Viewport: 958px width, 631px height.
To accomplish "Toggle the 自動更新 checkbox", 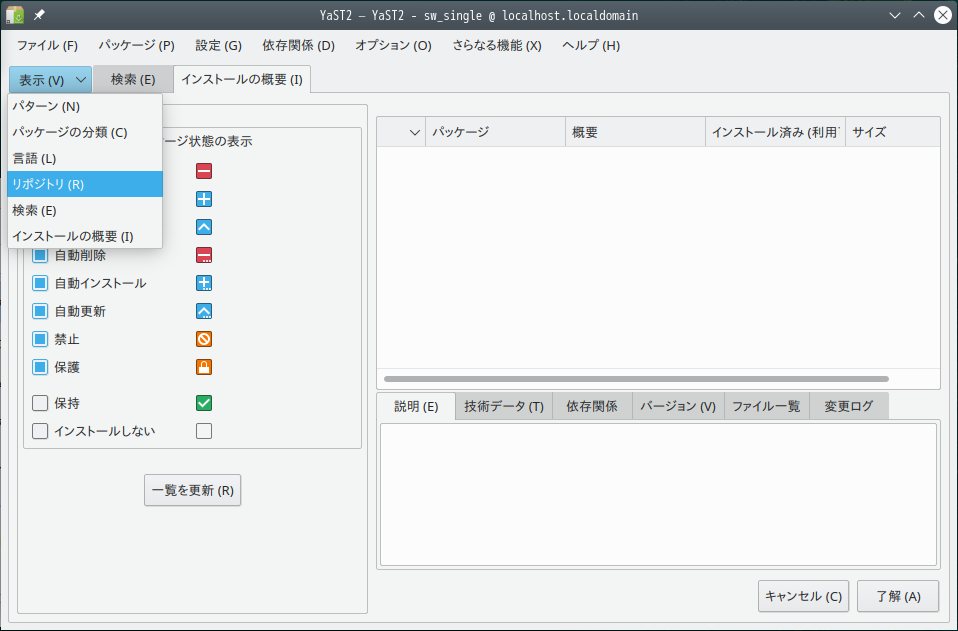I will coord(40,312).
